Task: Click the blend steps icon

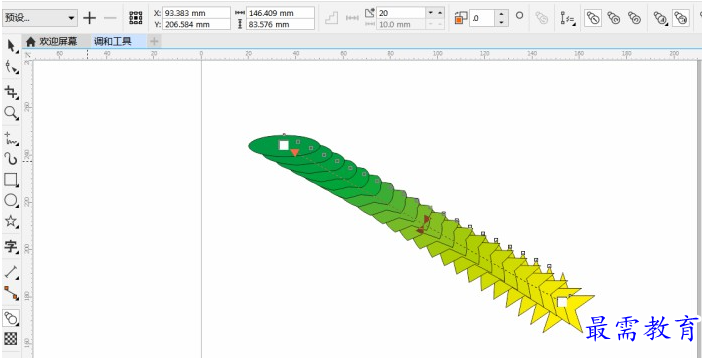Action: tap(331, 18)
